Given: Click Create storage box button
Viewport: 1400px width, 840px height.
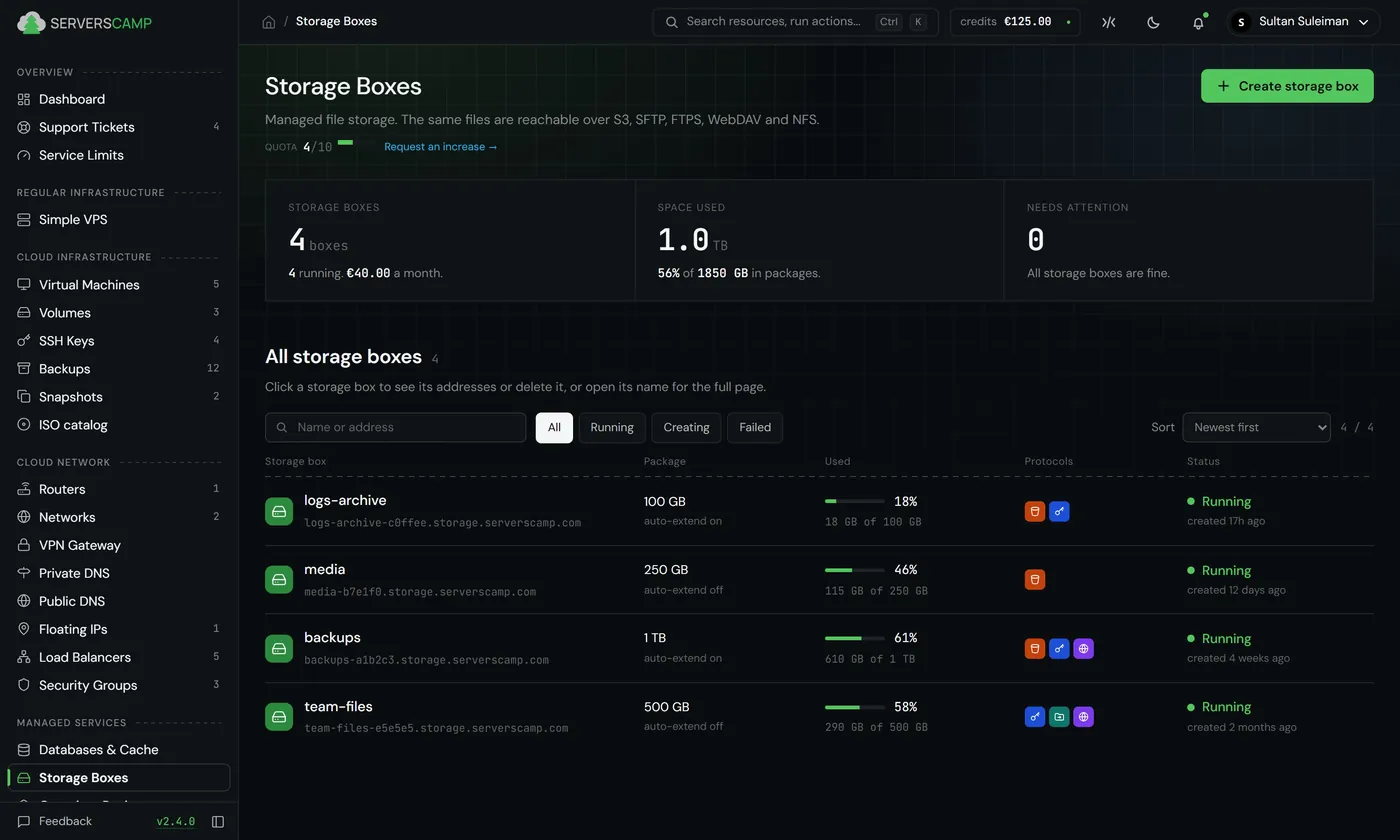Looking at the screenshot, I should tap(1287, 86).
